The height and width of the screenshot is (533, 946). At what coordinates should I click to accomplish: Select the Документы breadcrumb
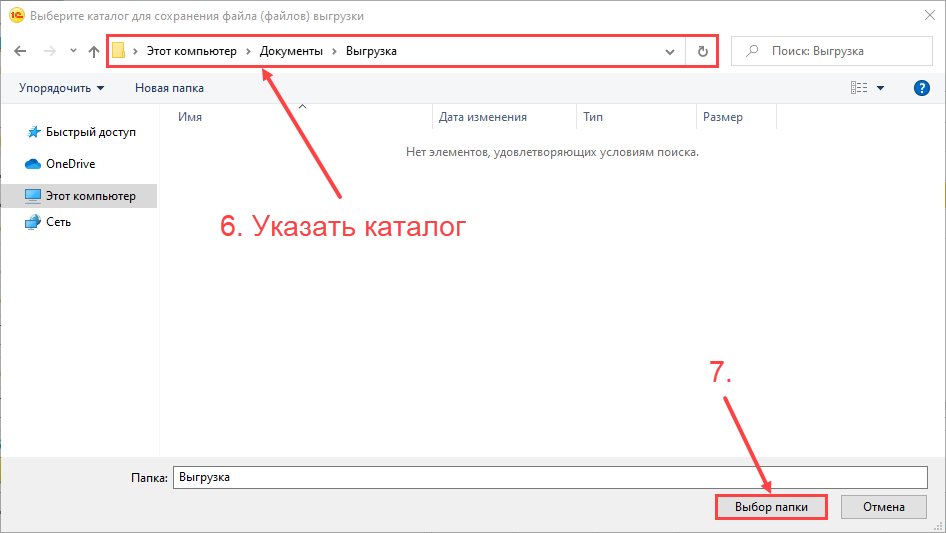(x=291, y=51)
